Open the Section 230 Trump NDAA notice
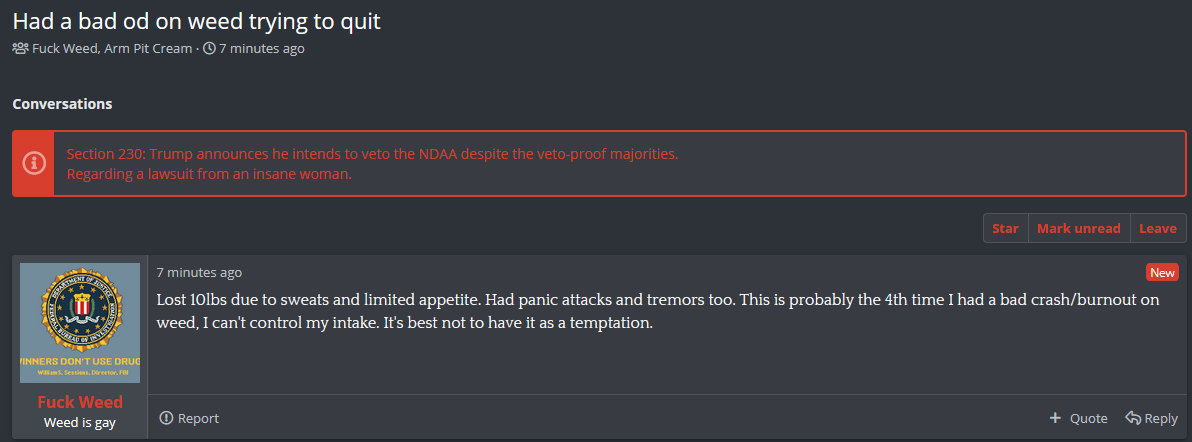The image size is (1192, 442). coord(372,154)
